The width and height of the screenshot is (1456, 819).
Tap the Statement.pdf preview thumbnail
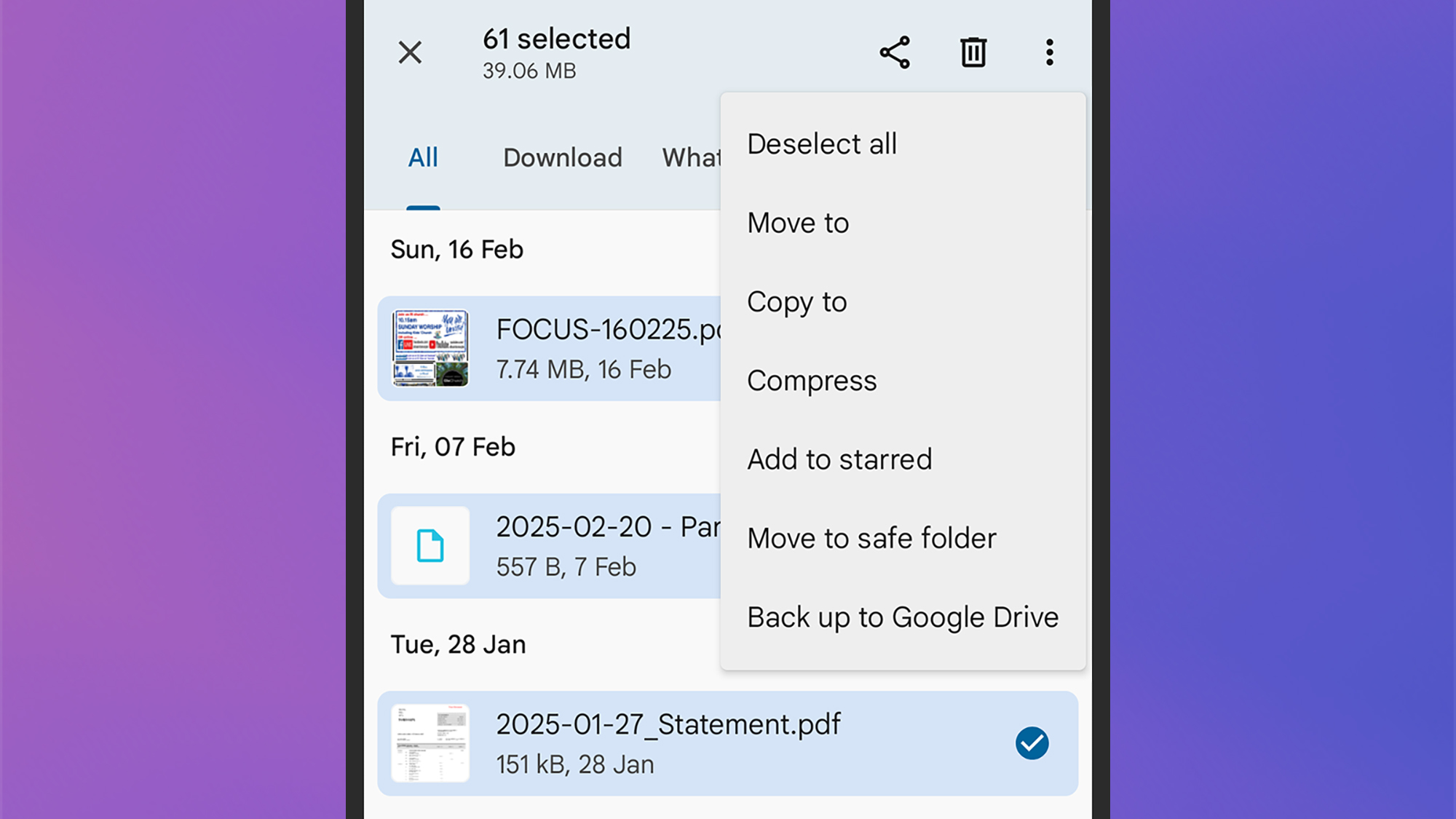click(x=430, y=743)
